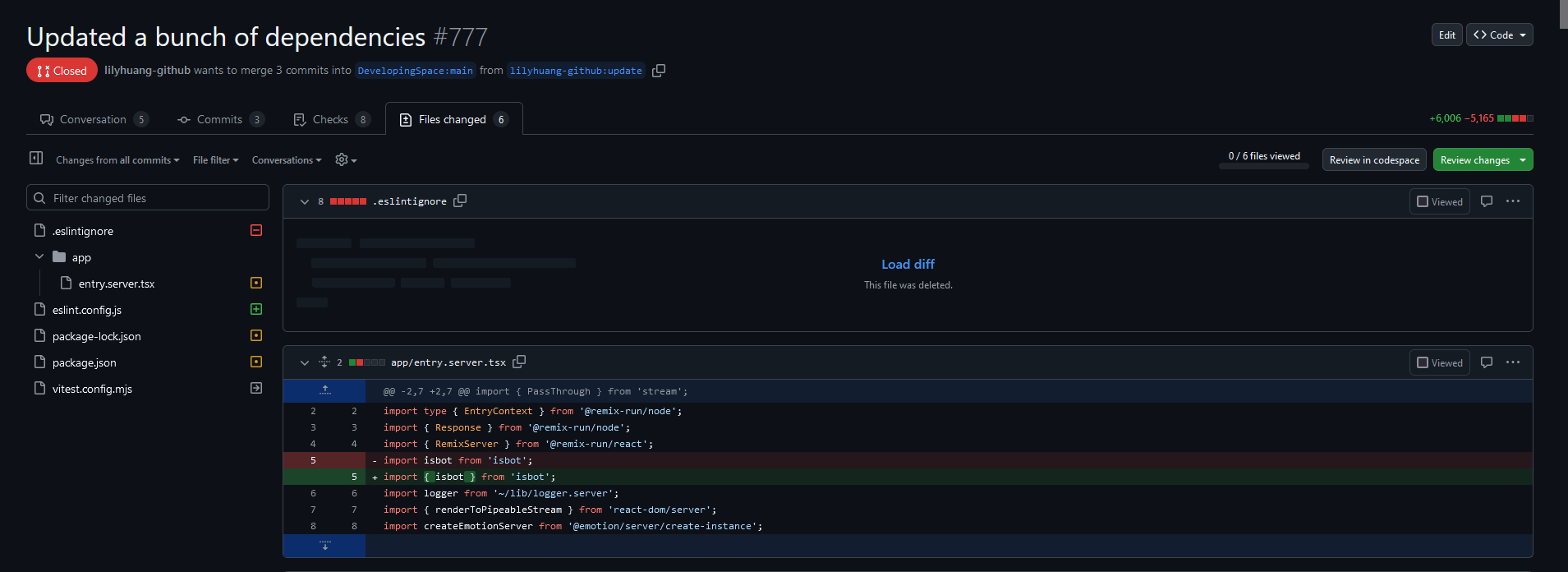The image size is (1568, 572).
Task: Open the Code dropdown button
Action: (x=1500, y=35)
